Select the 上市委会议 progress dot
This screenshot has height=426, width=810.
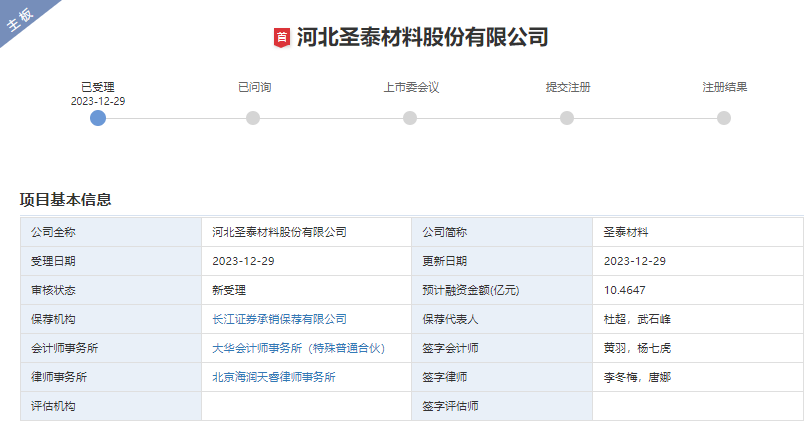click(x=410, y=118)
